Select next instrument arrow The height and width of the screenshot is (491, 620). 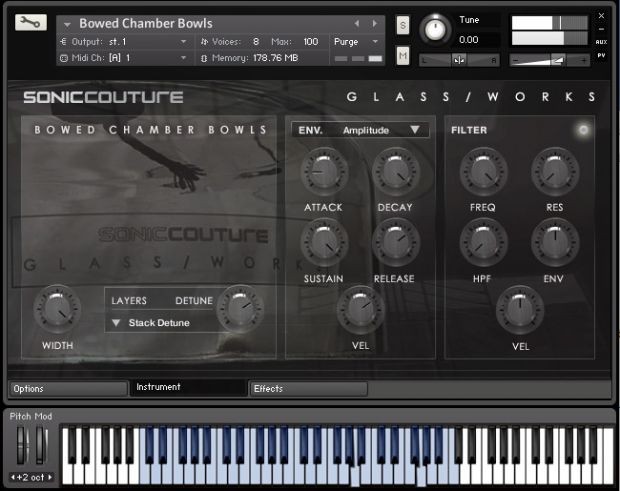[x=374, y=24]
